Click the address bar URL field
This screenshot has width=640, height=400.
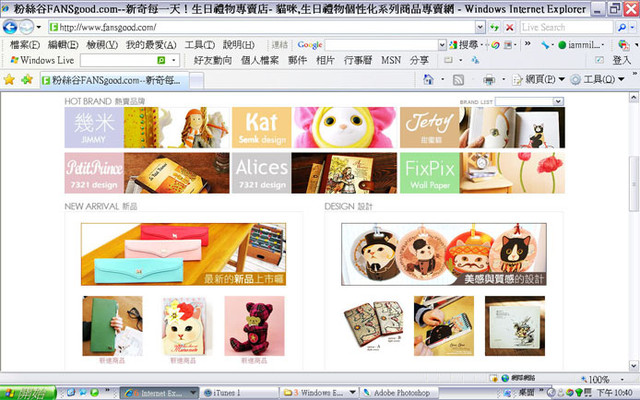point(261,27)
